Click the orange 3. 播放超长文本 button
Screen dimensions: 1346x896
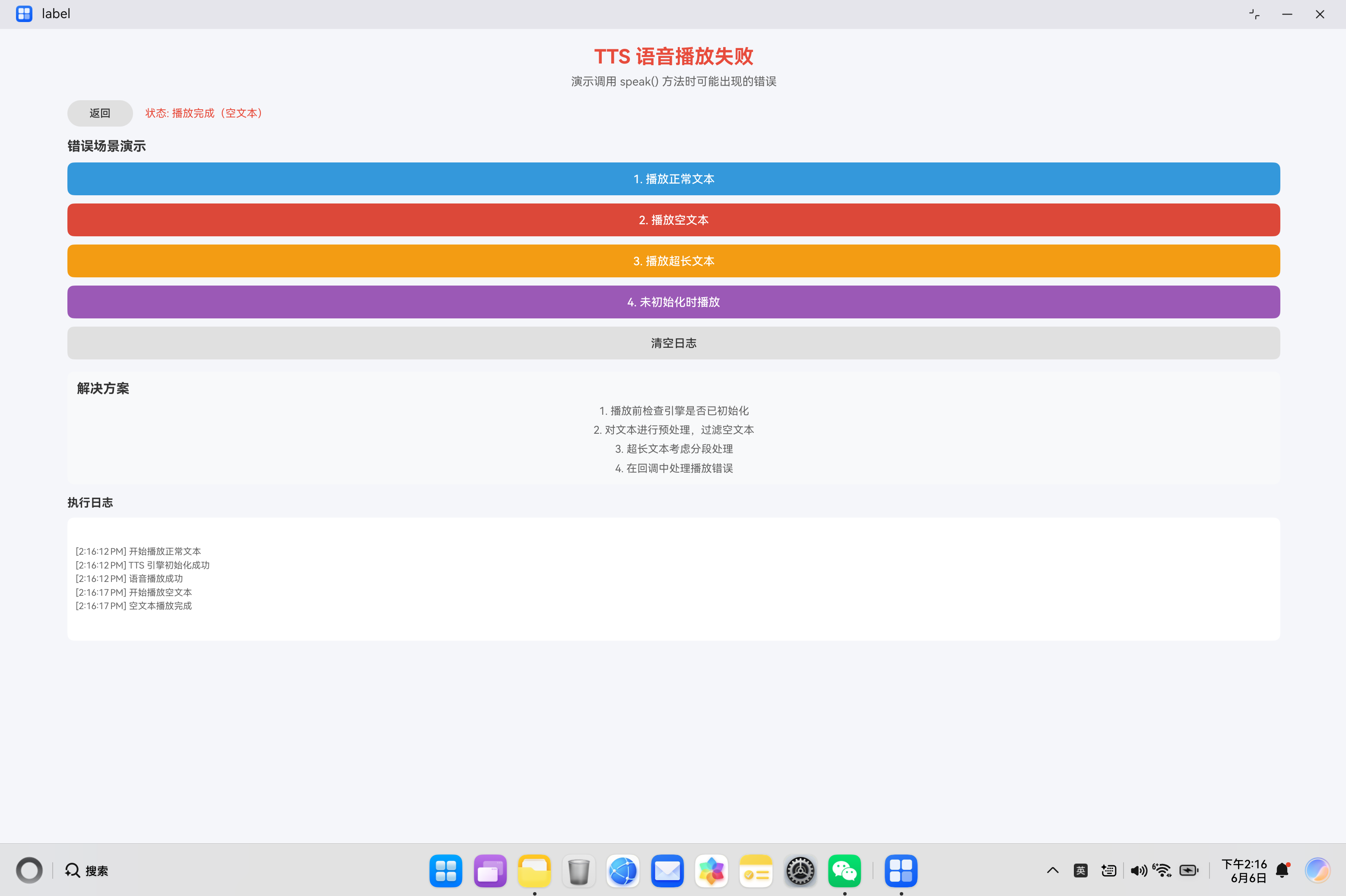[673, 261]
